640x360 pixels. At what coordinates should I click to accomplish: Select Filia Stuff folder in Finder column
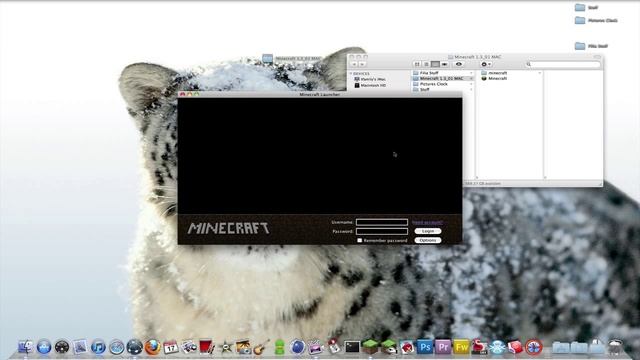pyautogui.click(x=443, y=73)
